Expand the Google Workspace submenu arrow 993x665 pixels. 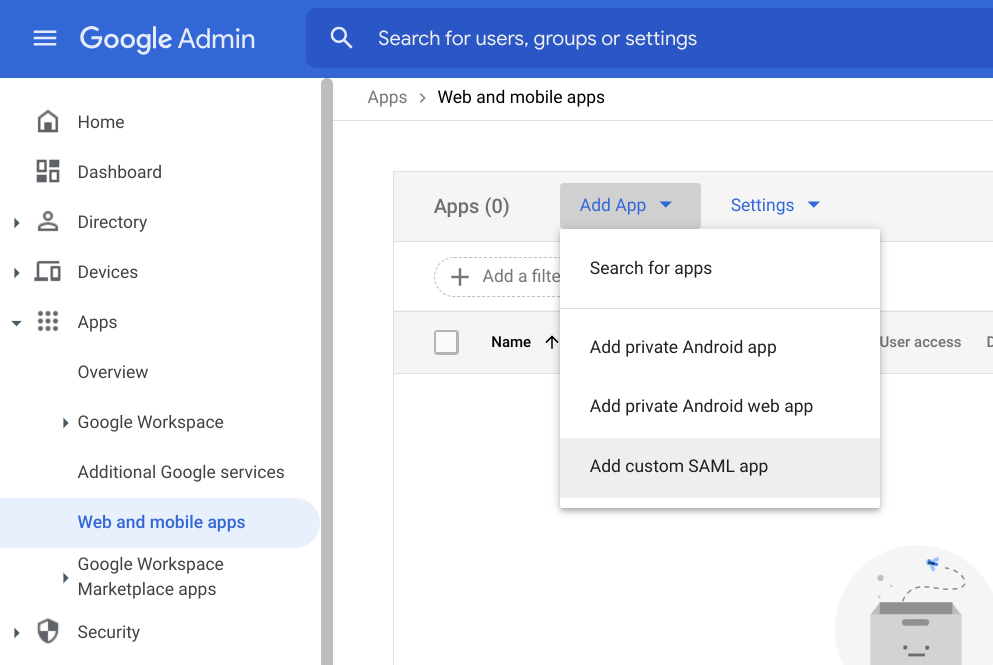coord(65,422)
